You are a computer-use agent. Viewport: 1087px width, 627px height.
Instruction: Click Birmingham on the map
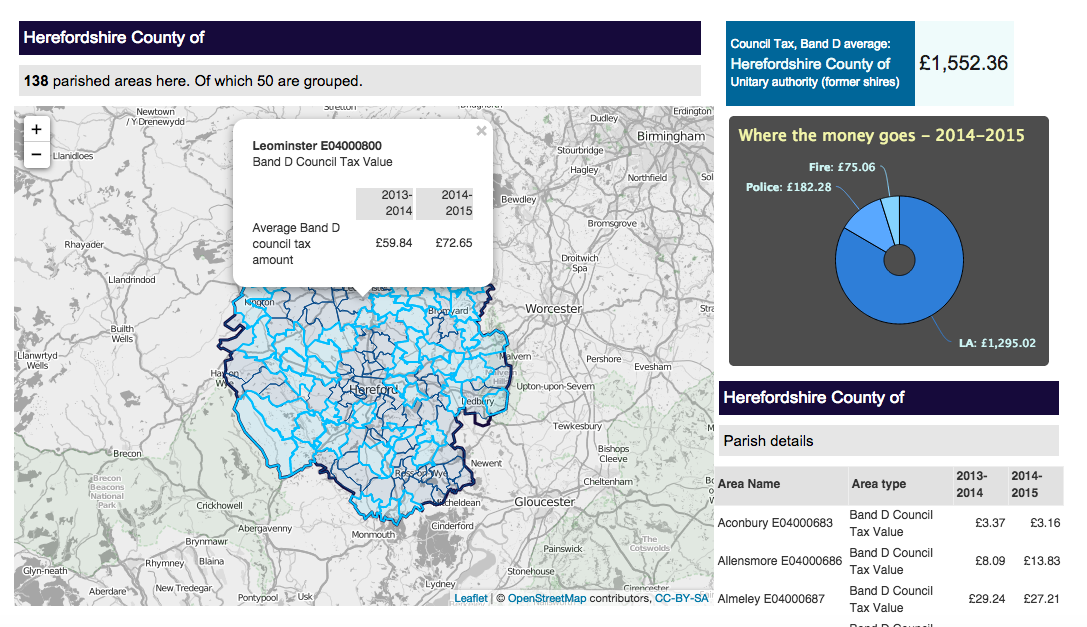pyautogui.click(x=671, y=136)
